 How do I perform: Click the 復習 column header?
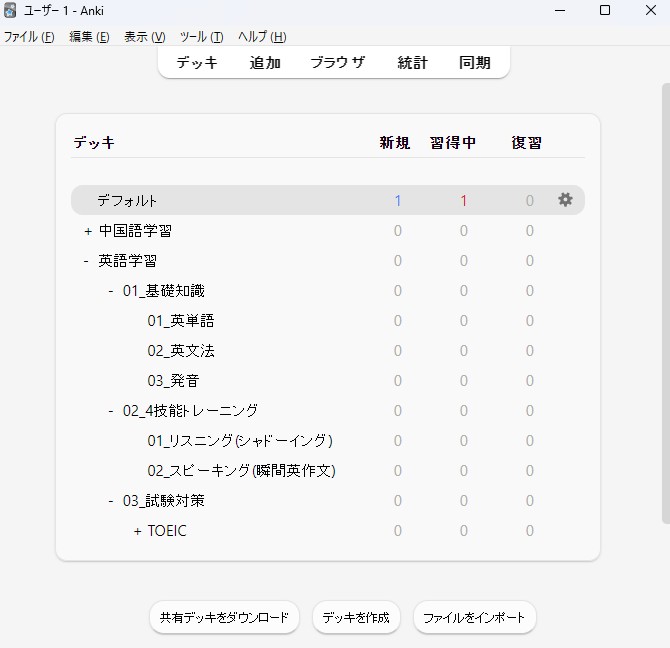526,142
